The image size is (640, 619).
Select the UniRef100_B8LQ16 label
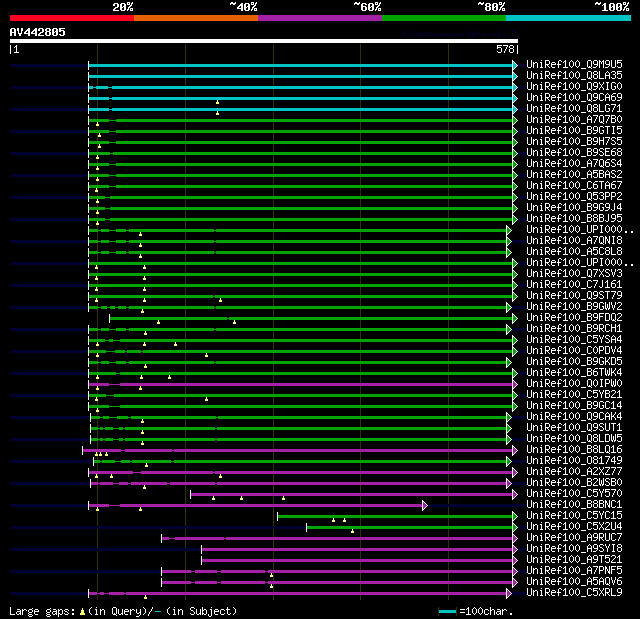[x=574, y=450]
